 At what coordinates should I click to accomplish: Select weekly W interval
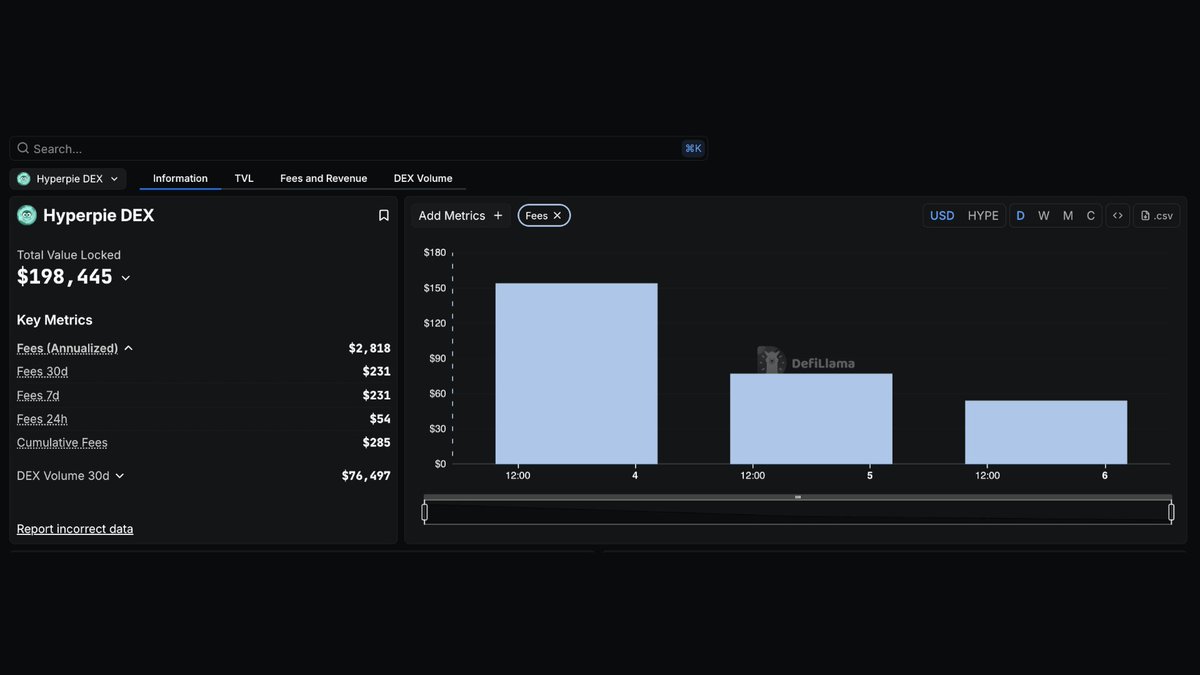1044,215
